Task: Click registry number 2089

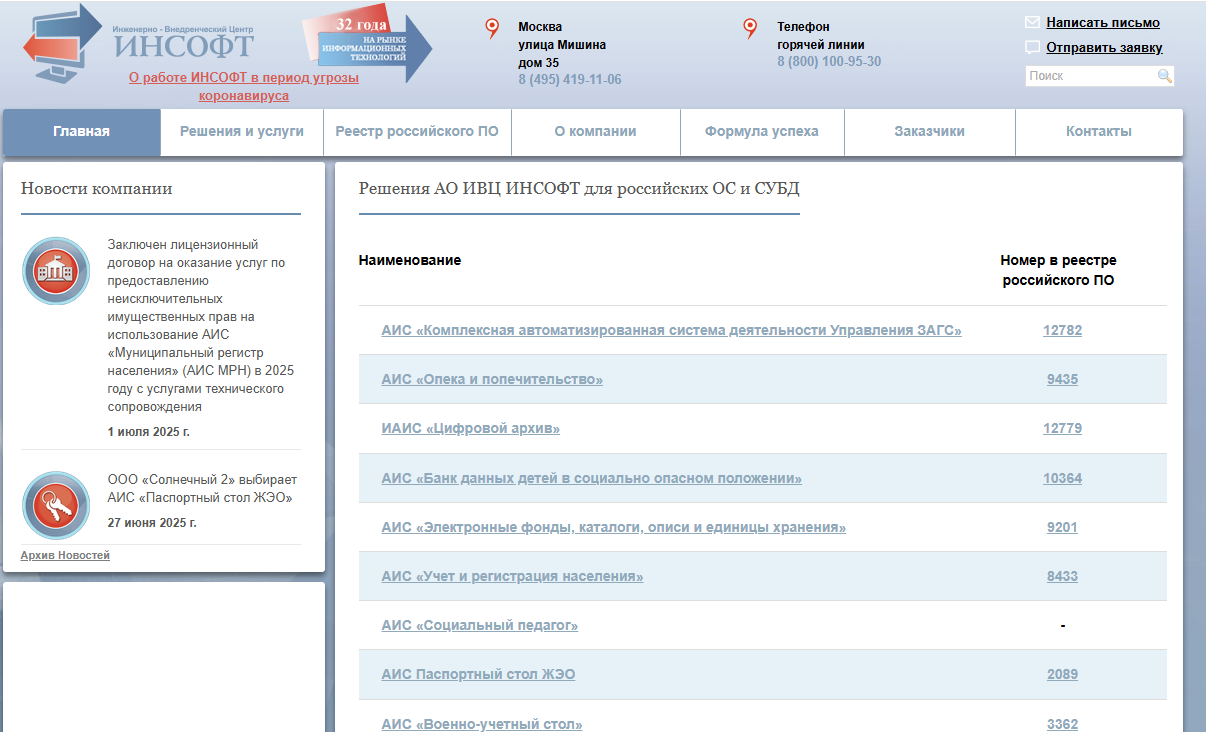Action: point(1062,674)
